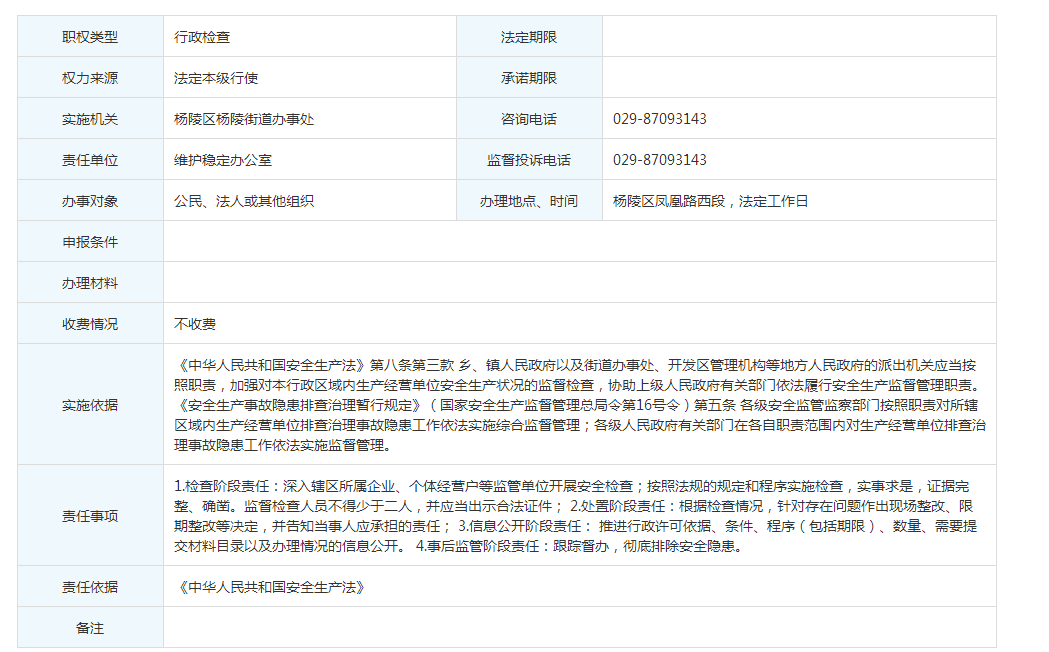Click the 不收费 fee value
This screenshot has width=1049, height=652.
click(x=195, y=324)
